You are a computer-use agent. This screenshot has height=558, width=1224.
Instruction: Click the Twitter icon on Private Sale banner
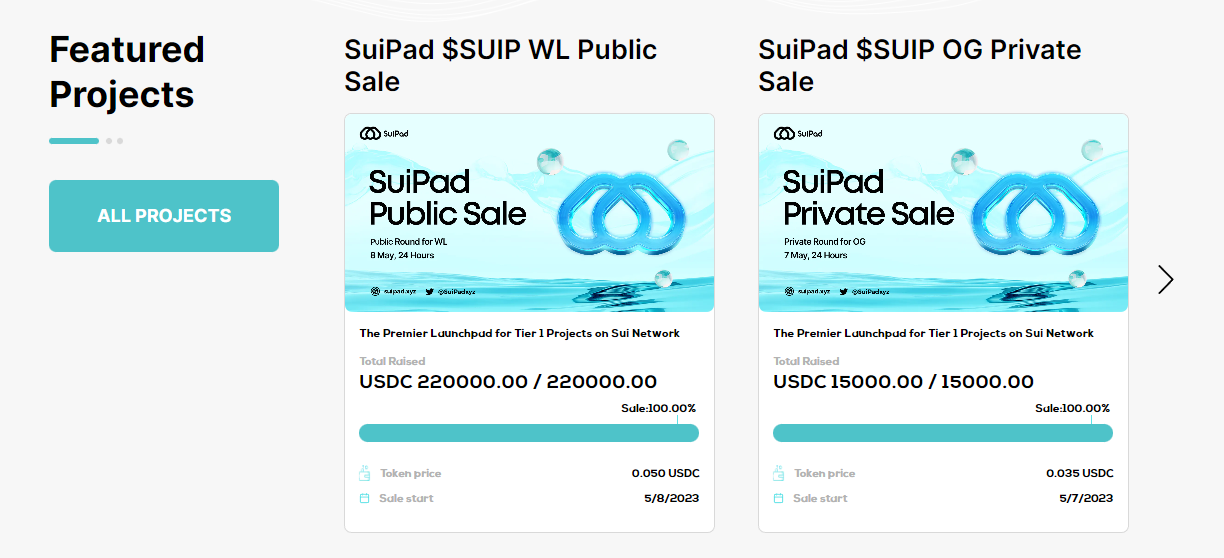[x=843, y=292]
